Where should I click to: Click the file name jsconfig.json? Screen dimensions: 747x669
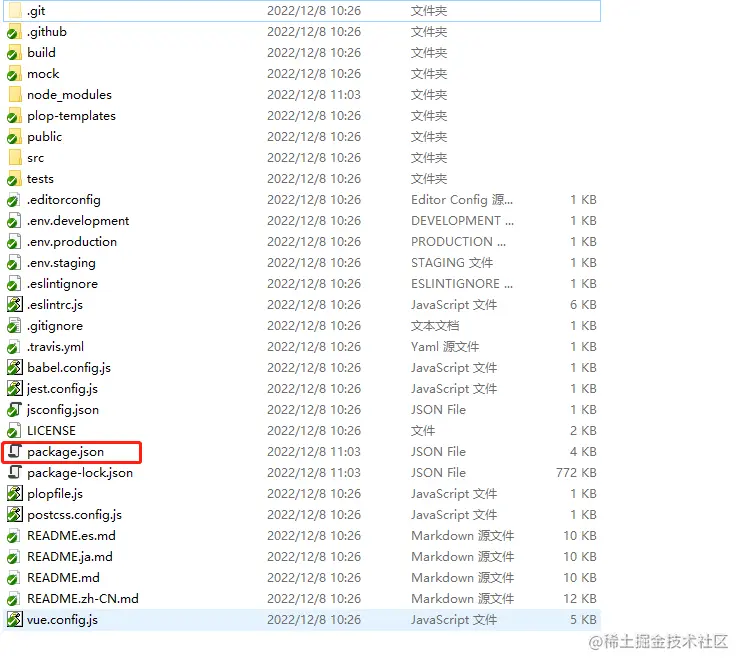pos(63,410)
